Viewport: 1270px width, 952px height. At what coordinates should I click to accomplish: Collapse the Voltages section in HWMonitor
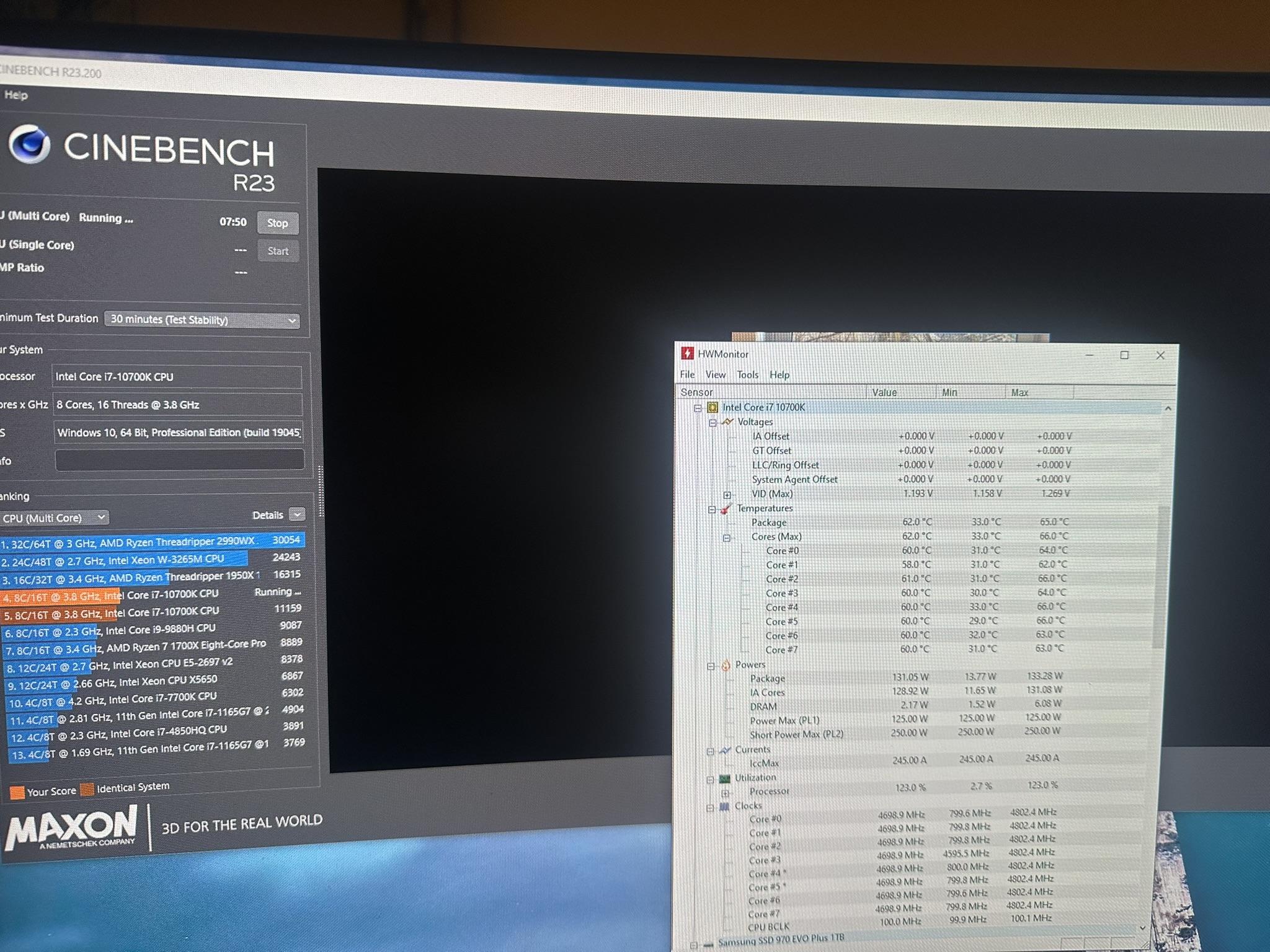click(x=713, y=423)
